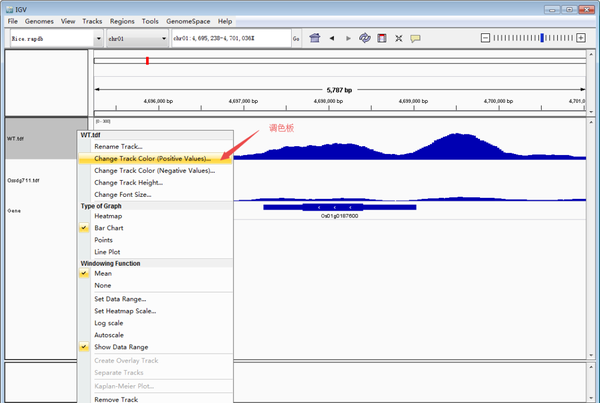Screen dimensions: 600x403
Task: Click the refresh view icon
Action: (x=365, y=38)
